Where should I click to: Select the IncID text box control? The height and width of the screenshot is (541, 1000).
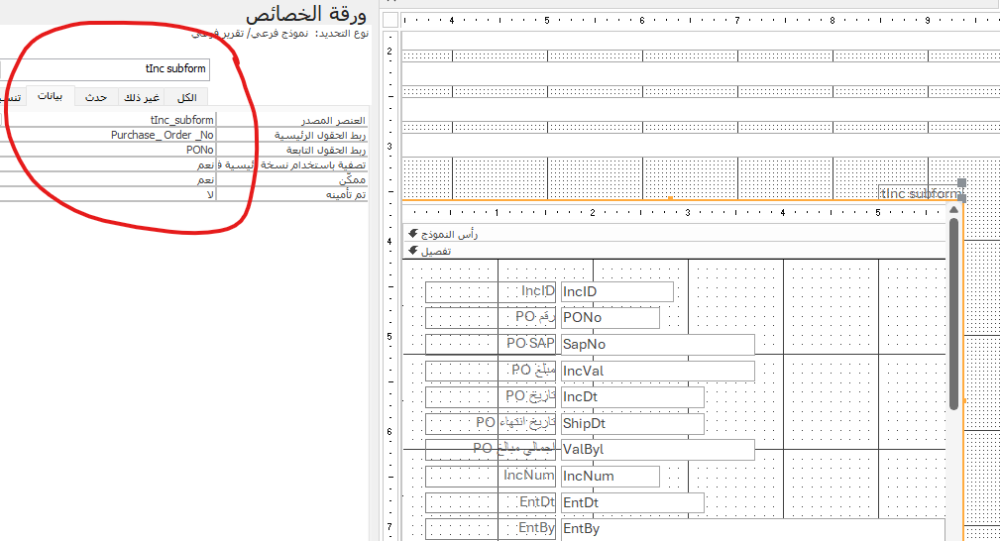point(616,291)
